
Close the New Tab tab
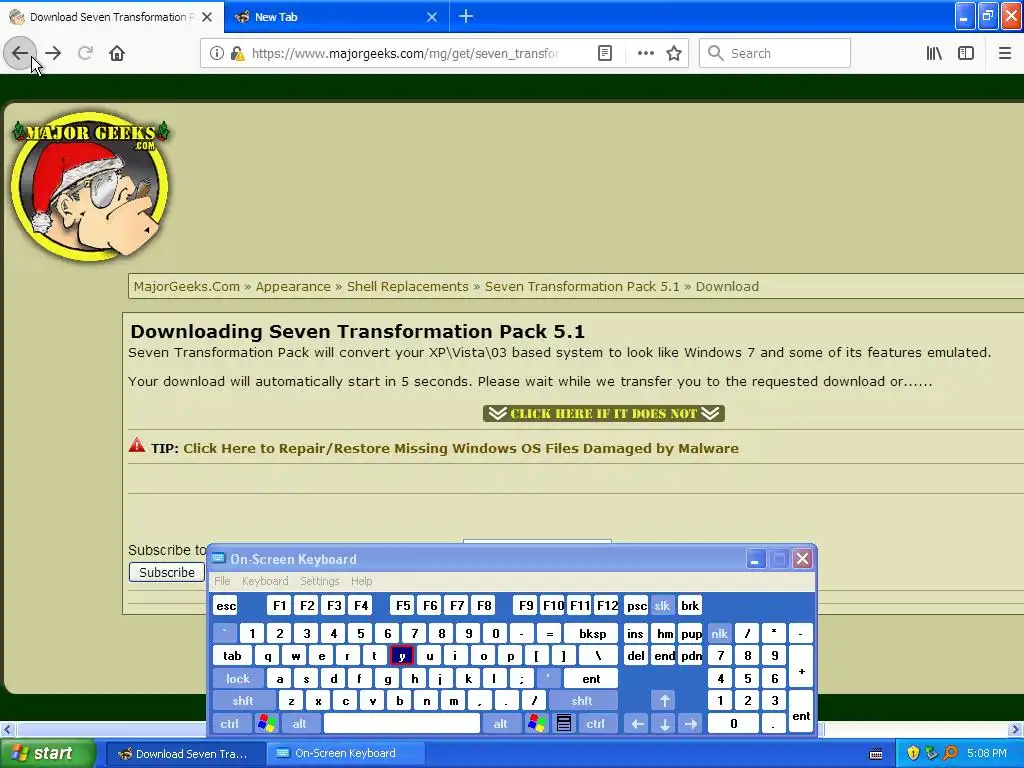tap(432, 17)
